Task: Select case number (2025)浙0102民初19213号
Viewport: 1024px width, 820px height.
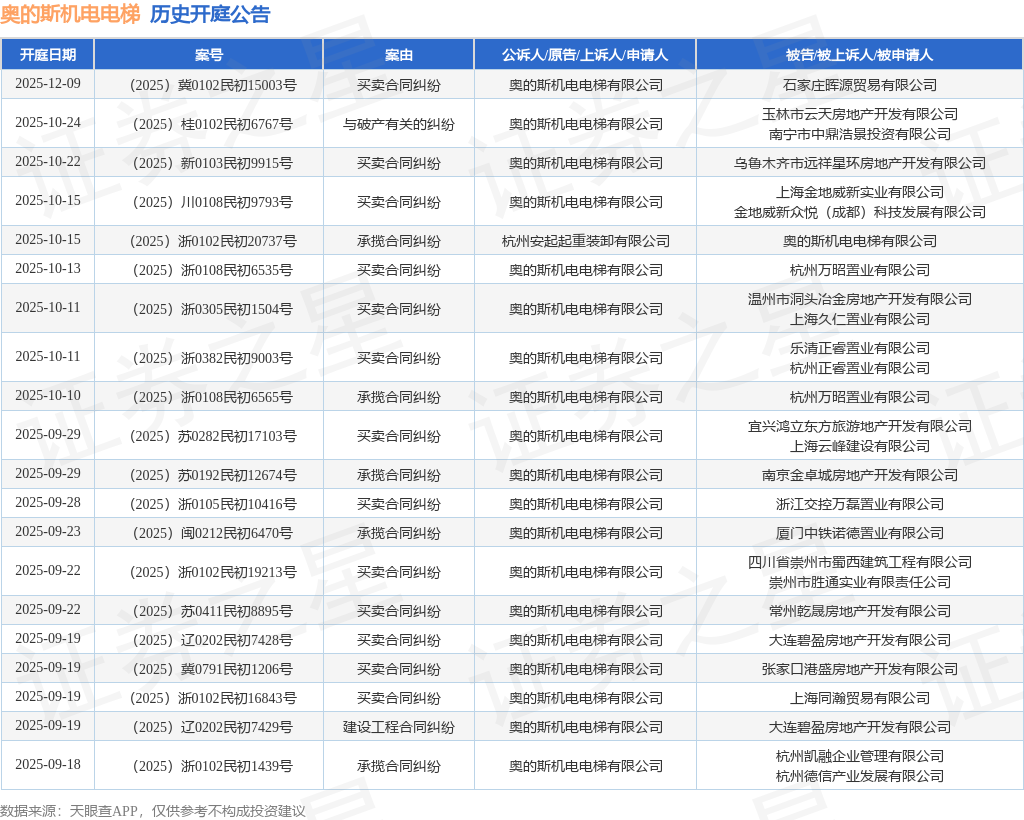Action: (213, 573)
